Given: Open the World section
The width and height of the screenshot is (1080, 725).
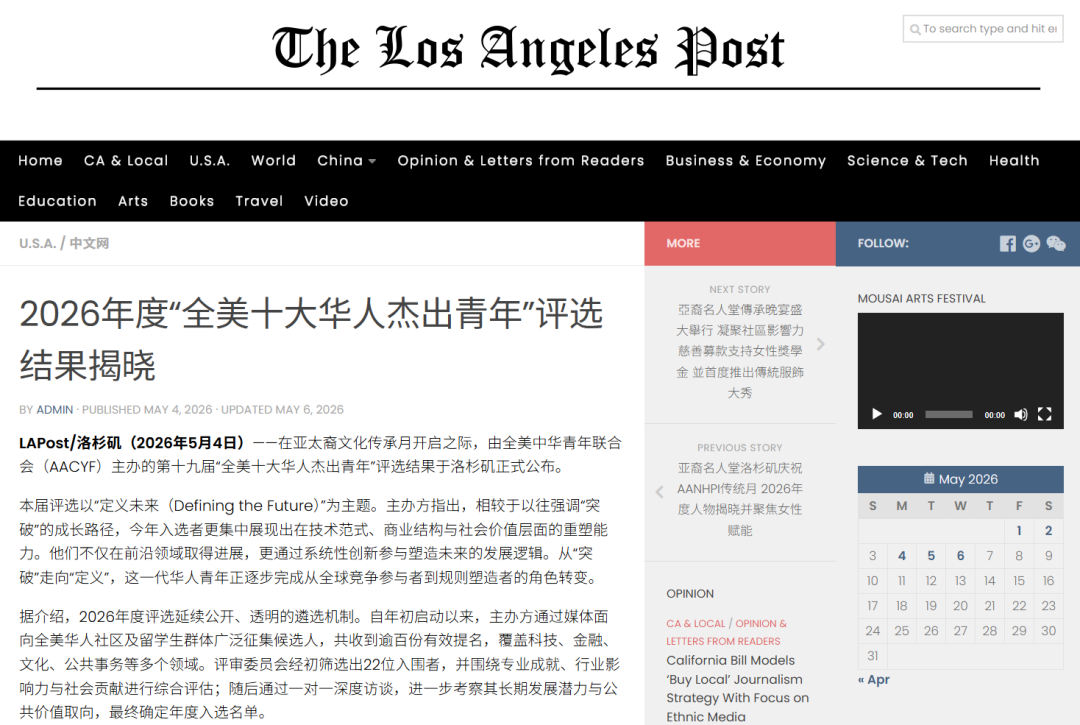Looking at the screenshot, I should (273, 160).
